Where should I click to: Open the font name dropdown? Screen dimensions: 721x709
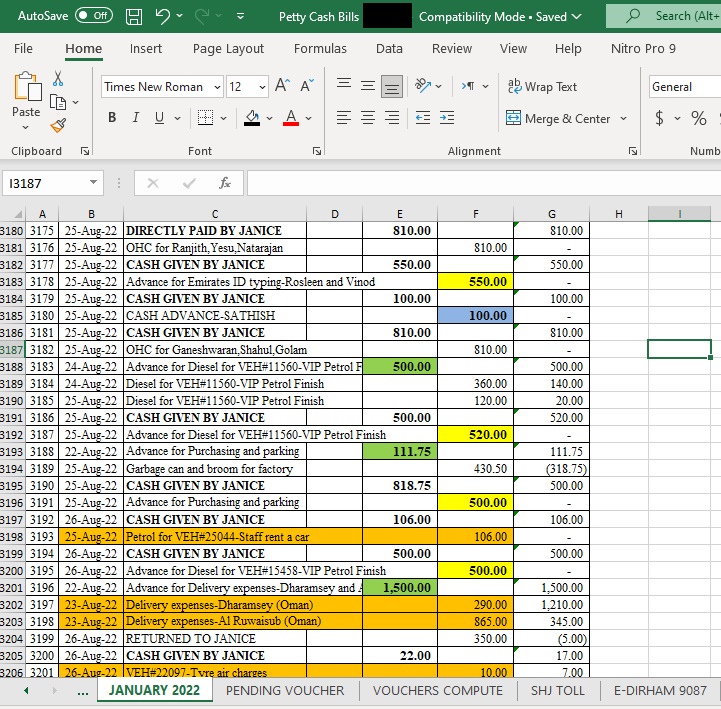point(217,87)
